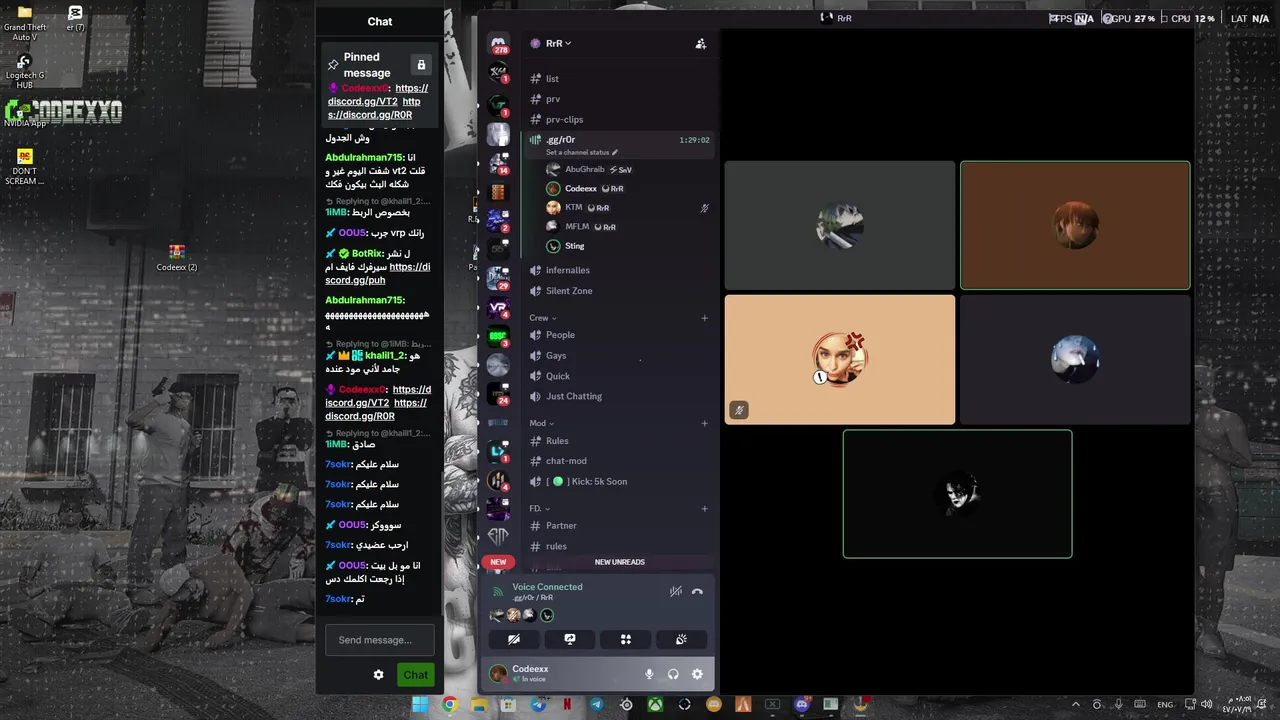Viewport: 1280px width, 720px height.
Task: Click the Send message input in Chat
Action: (x=380, y=640)
